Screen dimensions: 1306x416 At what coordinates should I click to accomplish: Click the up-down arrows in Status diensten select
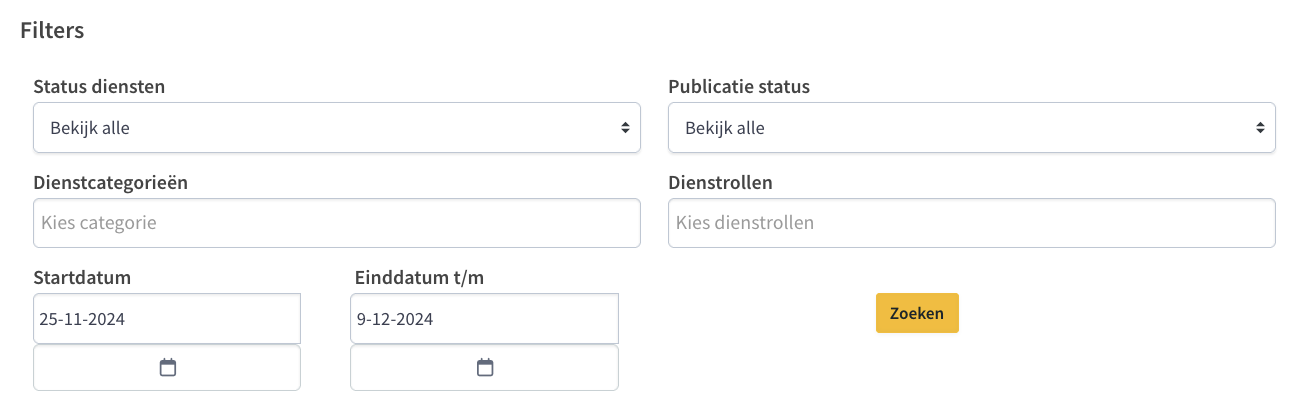coord(625,128)
